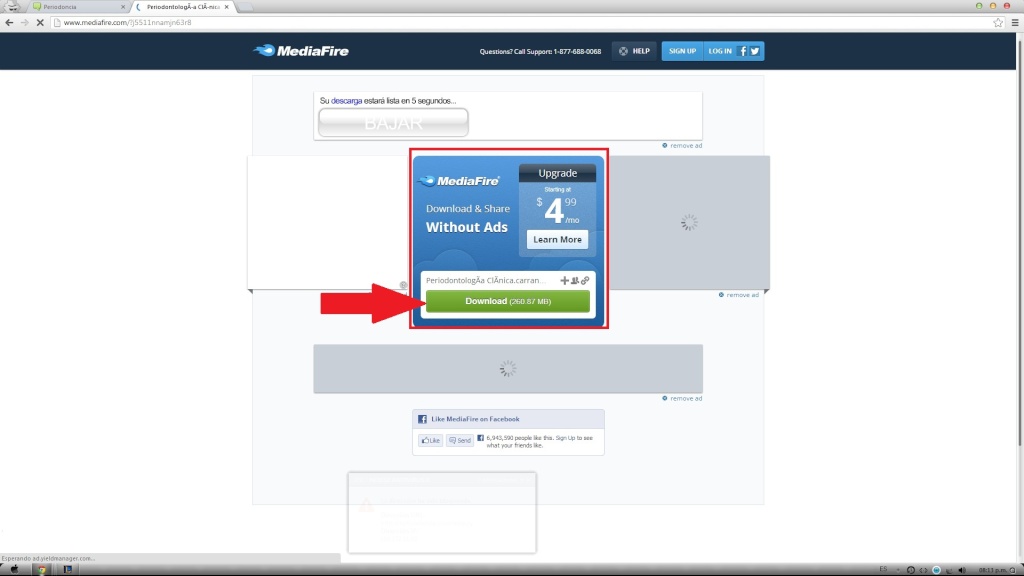Click the people share icon beside file name
Screen dimensions: 1024x576
[x=575, y=281]
